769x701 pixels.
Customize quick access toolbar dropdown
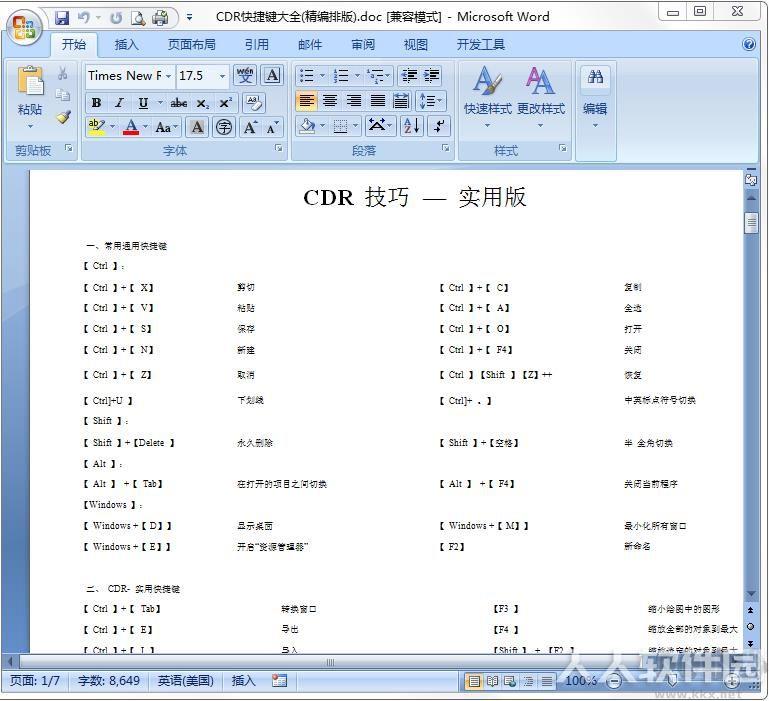coord(189,18)
